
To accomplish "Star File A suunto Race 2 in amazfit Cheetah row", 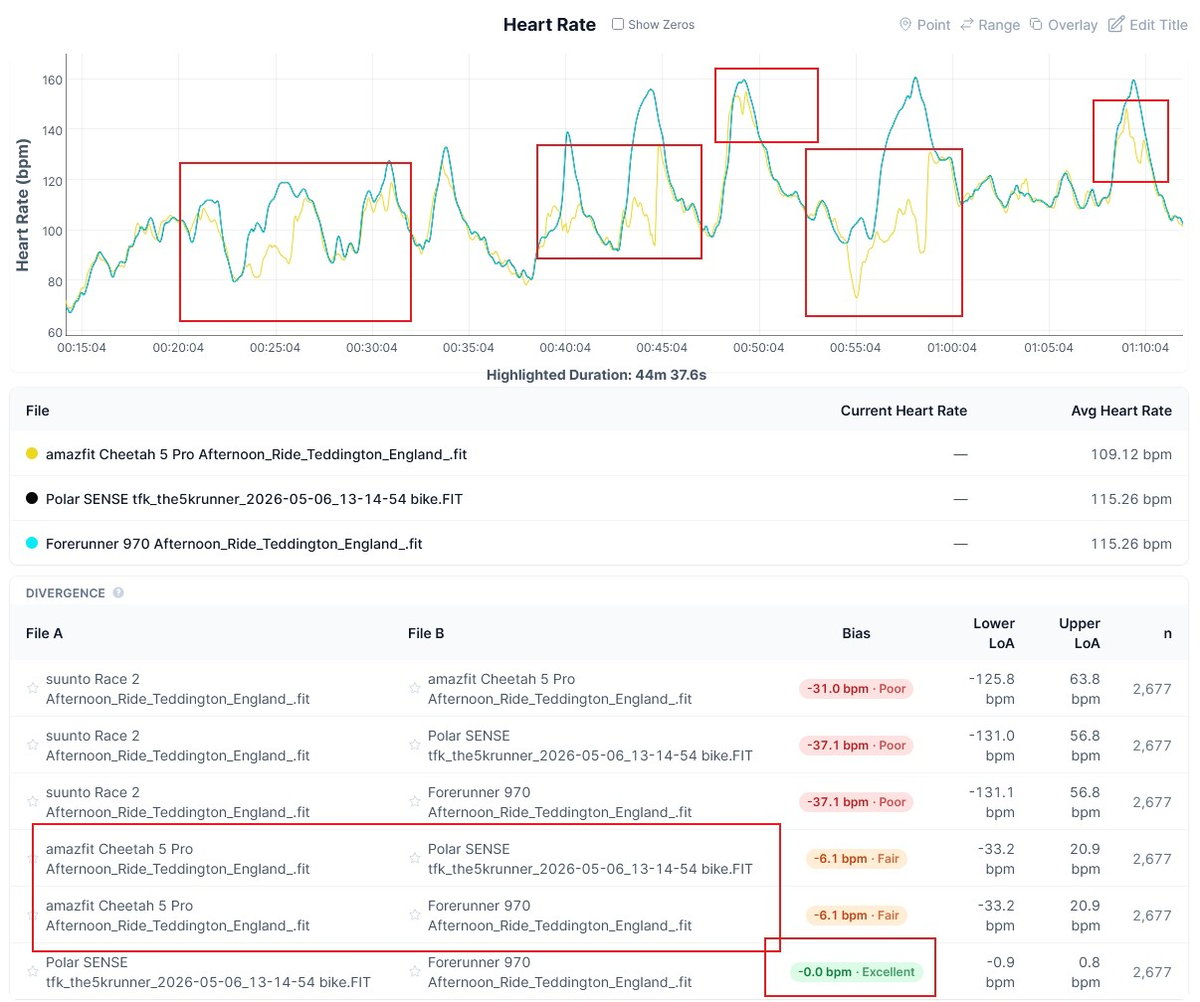I will 33,688.
